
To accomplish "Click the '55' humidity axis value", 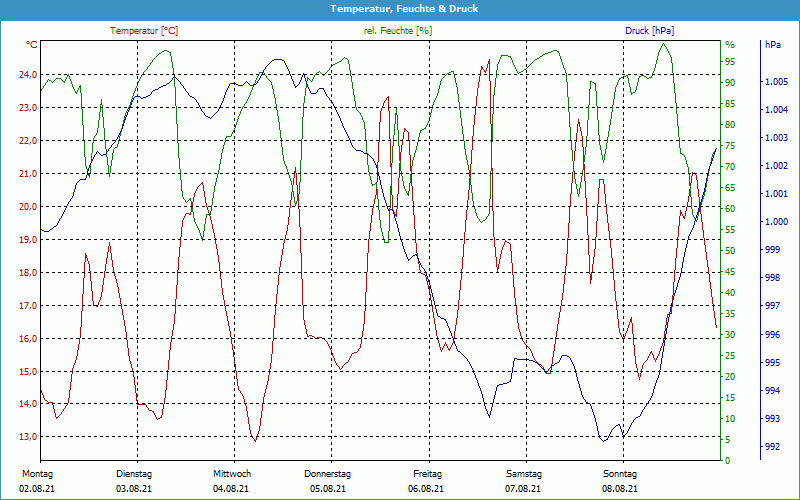I will point(730,230).
